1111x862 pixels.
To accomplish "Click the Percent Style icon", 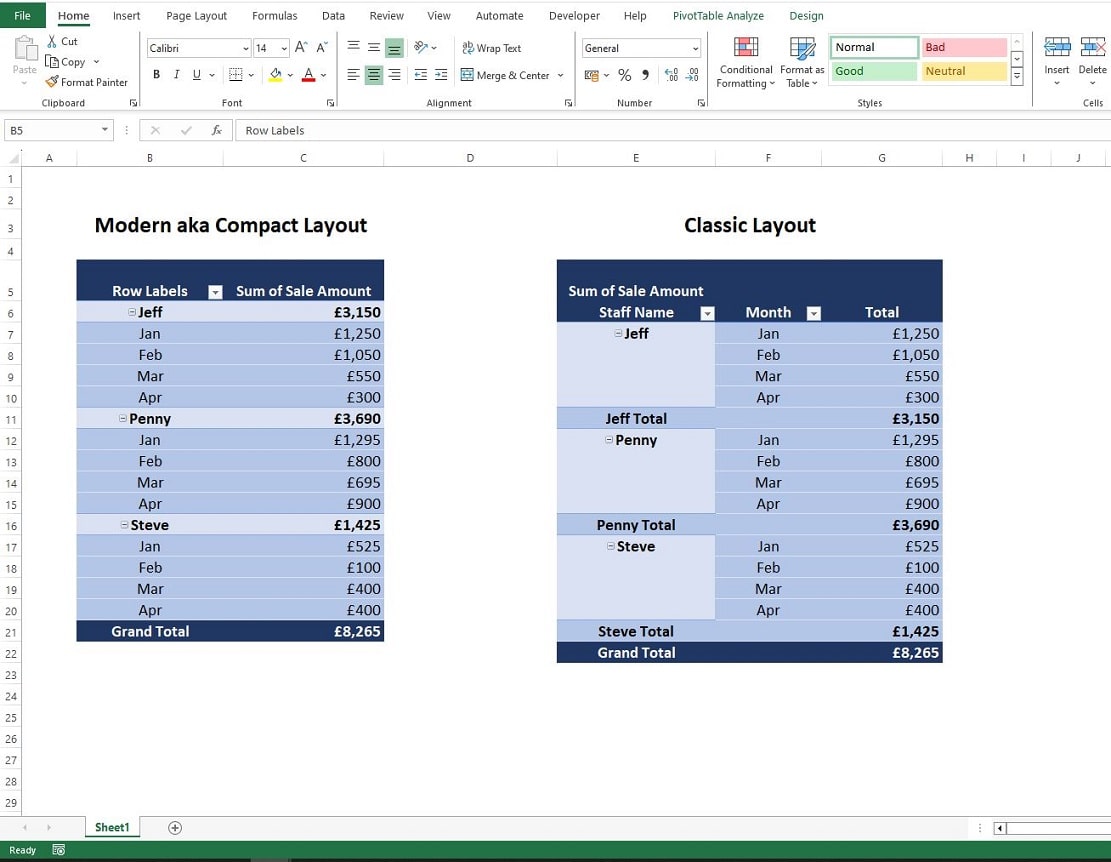I will (x=626, y=75).
